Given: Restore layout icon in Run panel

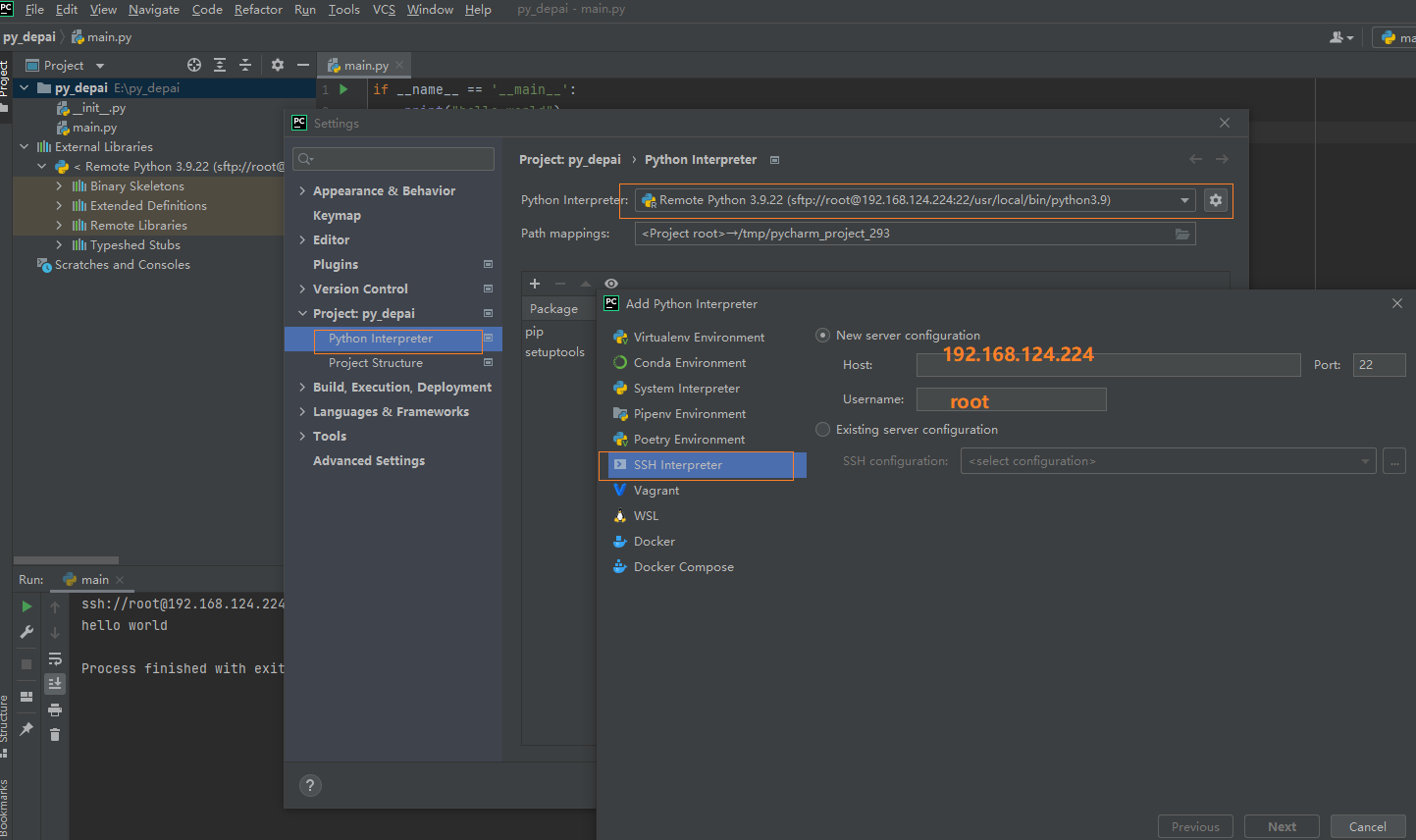Looking at the screenshot, I should click(x=26, y=697).
